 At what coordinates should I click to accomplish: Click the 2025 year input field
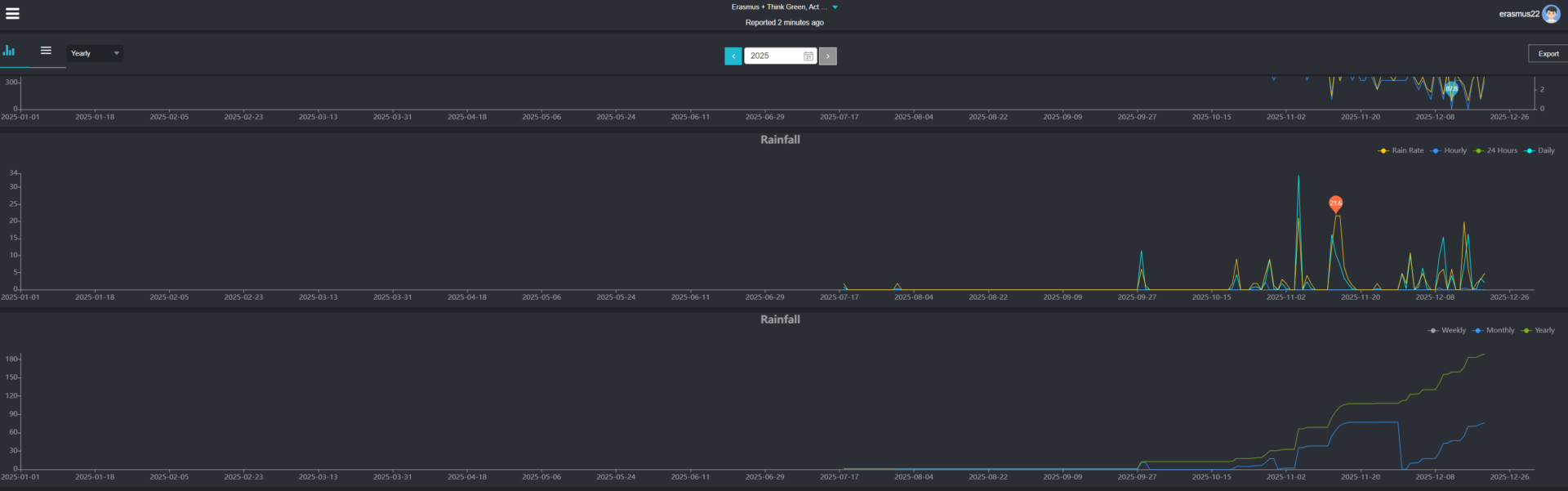click(772, 56)
